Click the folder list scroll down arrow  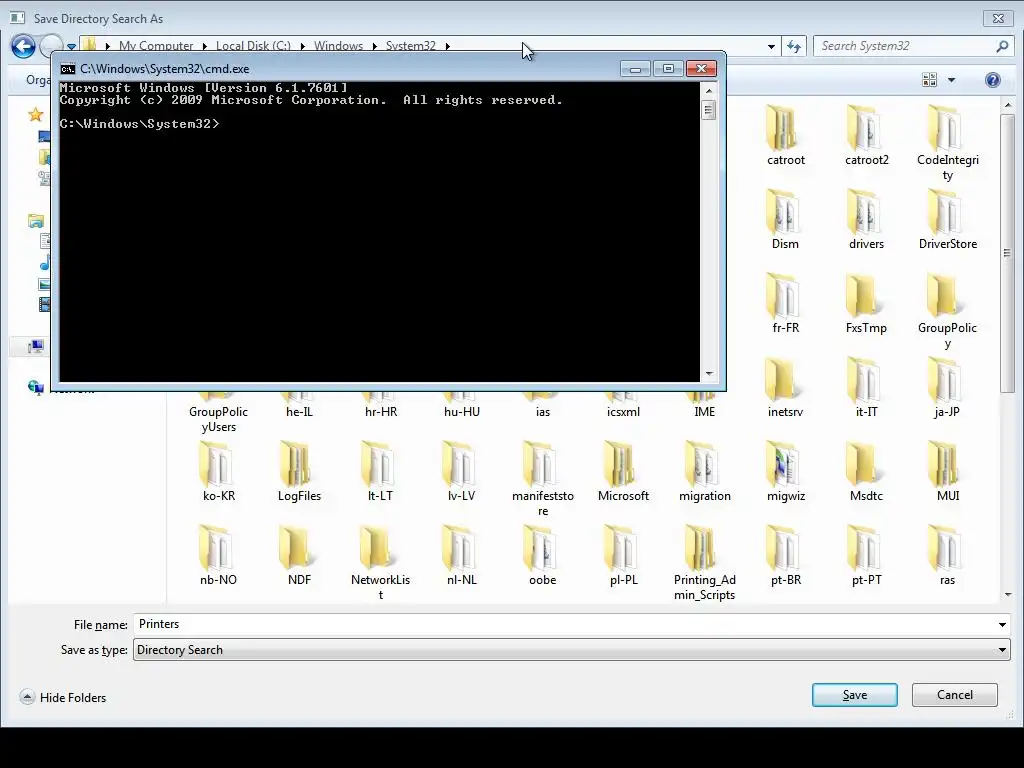(x=1008, y=595)
